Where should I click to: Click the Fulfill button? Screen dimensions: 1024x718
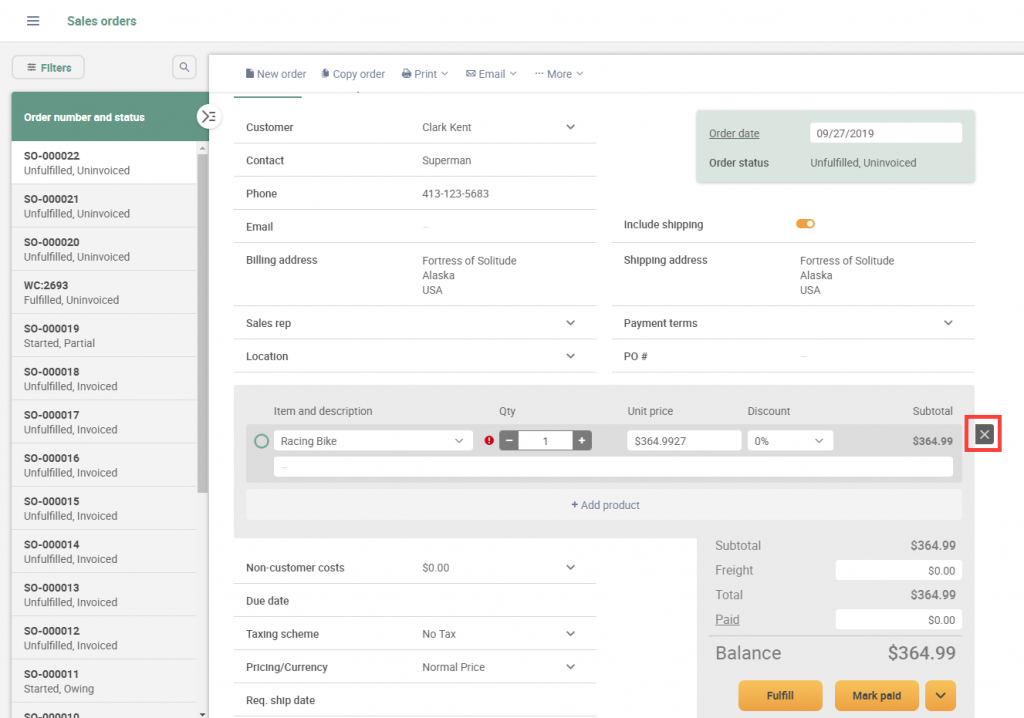point(780,695)
